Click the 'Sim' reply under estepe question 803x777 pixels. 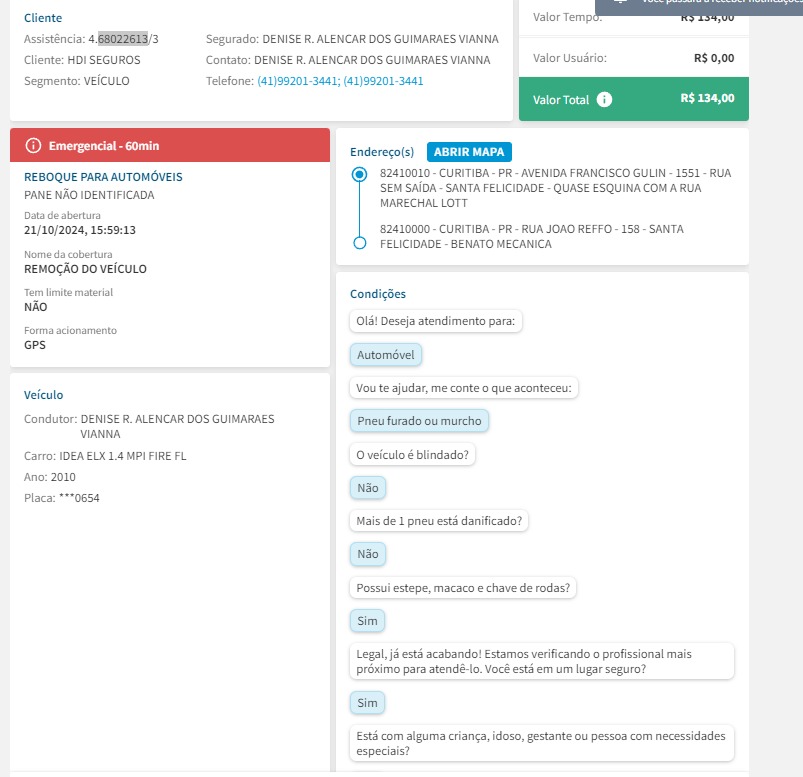367,621
